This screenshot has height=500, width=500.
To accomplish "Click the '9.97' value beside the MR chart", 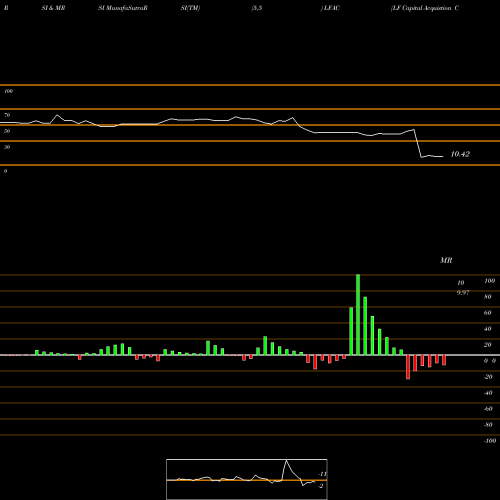I will coord(463,293).
